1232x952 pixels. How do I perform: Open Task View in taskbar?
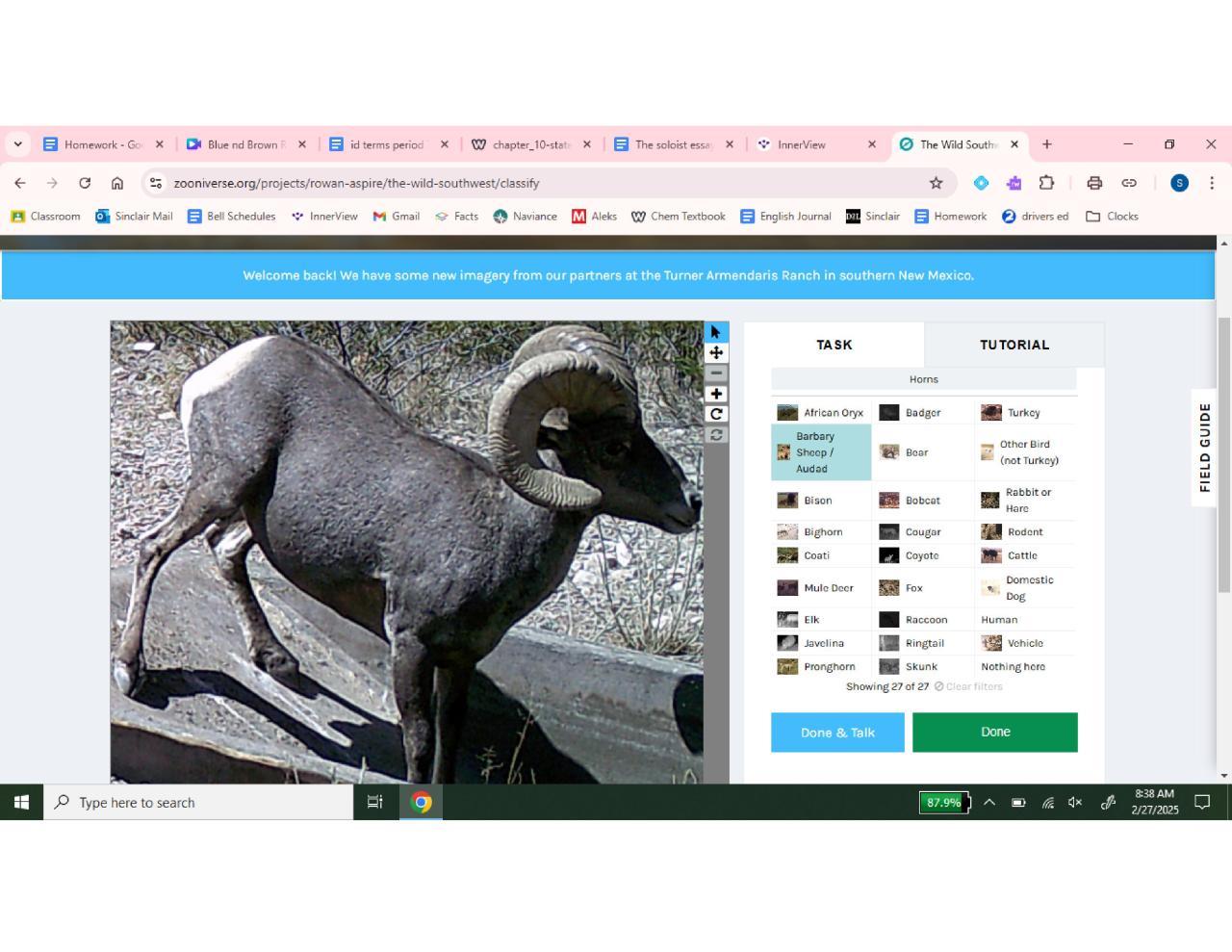point(375,802)
